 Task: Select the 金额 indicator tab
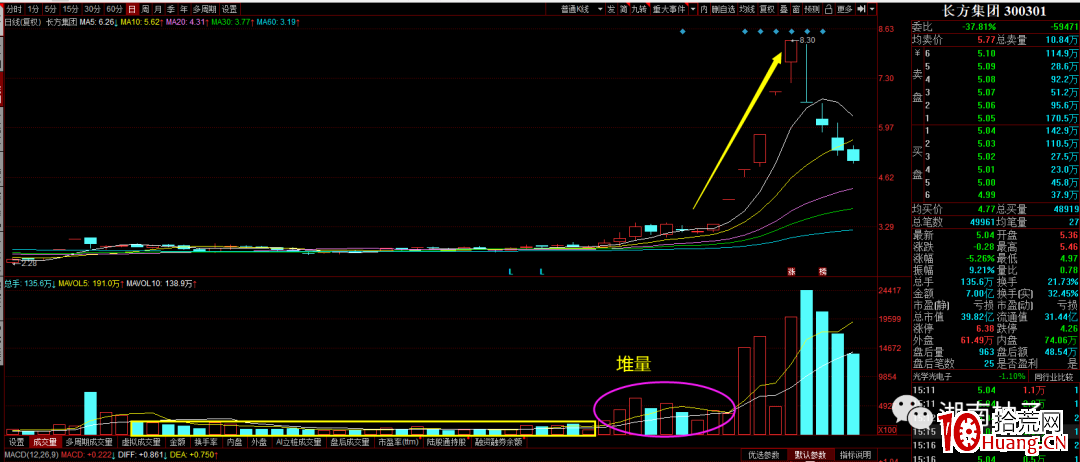click(x=178, y=442)
